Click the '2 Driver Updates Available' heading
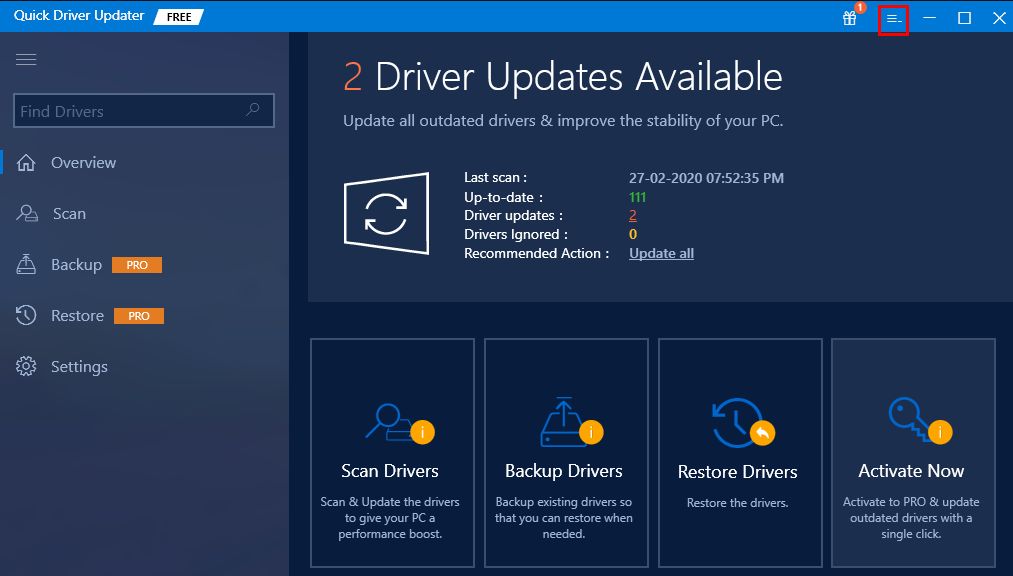 [563, 77]
